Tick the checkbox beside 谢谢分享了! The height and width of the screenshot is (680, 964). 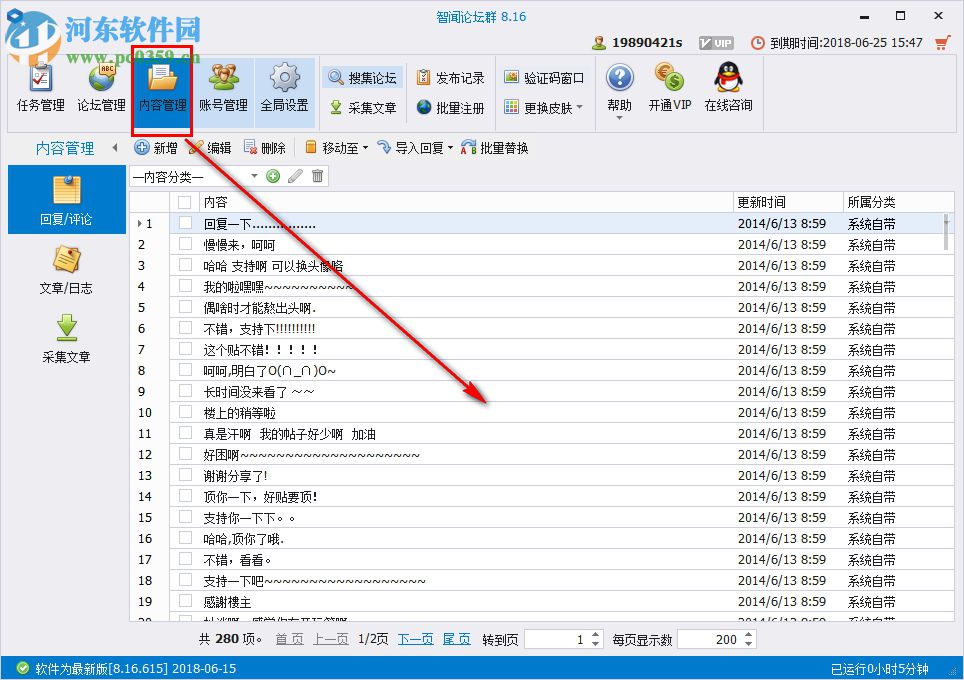pyautogui.click(x=184, y=475)
